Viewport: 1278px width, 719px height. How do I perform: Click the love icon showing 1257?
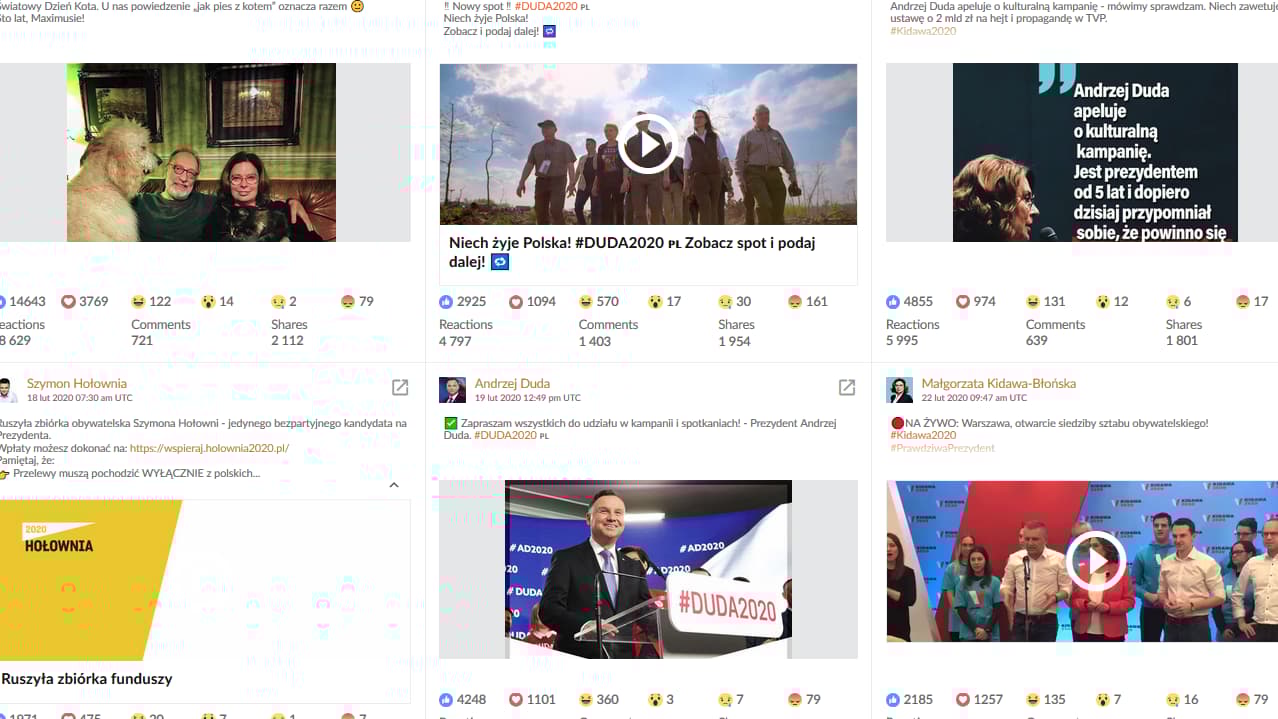(963, 699)
